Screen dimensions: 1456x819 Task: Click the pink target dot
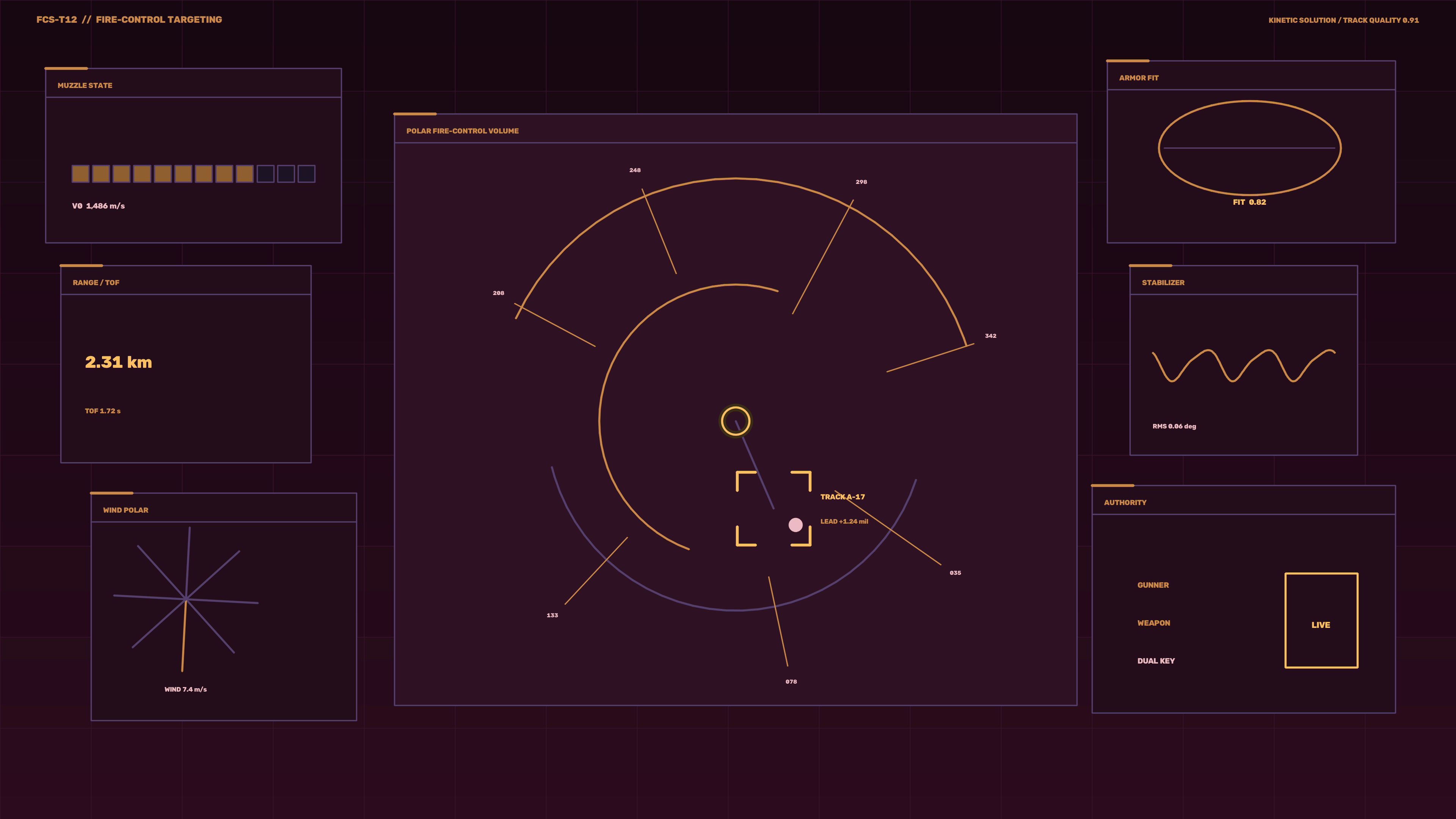click(x=795, y=525)
